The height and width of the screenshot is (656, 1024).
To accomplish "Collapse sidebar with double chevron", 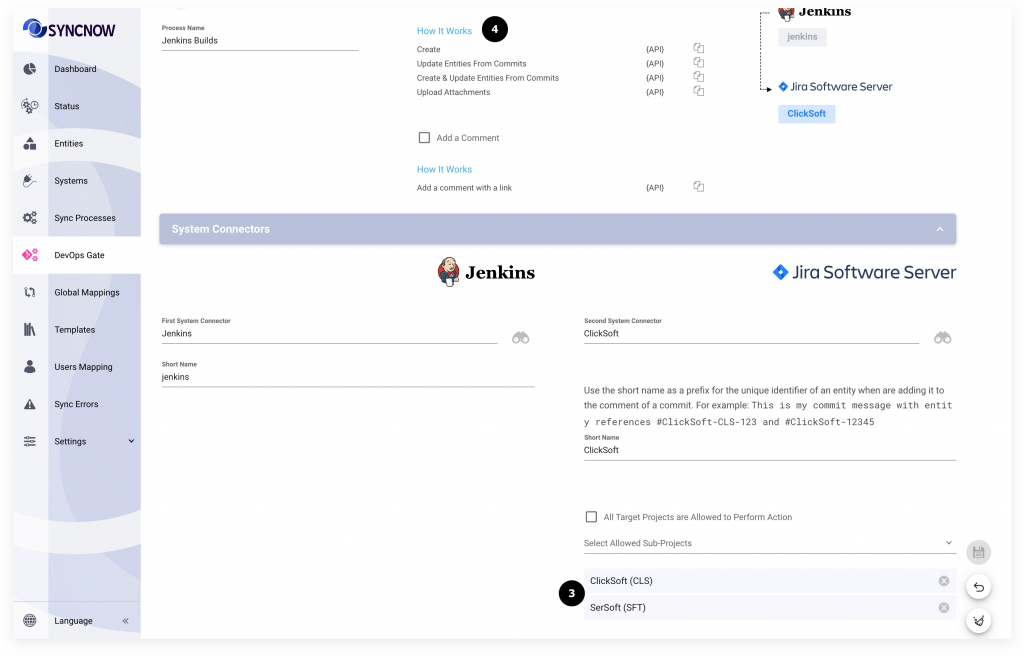I will (125, 621).
